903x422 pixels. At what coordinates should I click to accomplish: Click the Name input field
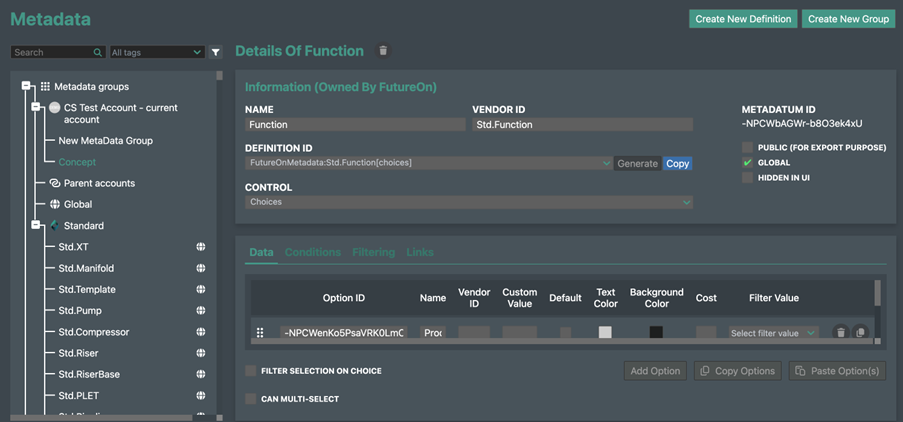pos(355,125)
